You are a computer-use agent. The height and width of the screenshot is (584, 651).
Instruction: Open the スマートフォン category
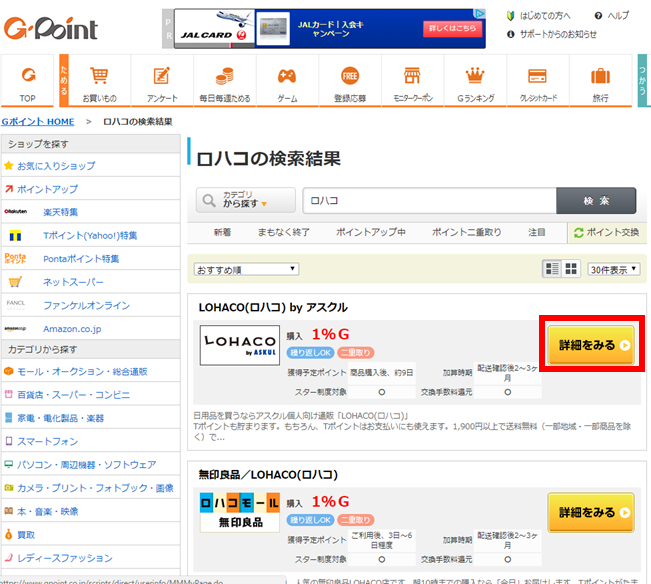(47, 441)
